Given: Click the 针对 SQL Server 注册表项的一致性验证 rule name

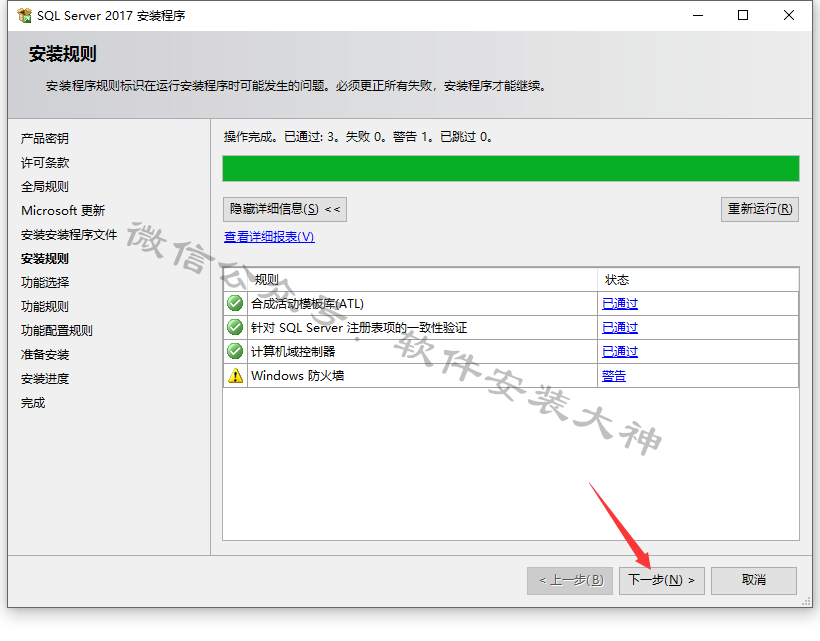Looking at the screenshot, I should click(x=359, y=328).
